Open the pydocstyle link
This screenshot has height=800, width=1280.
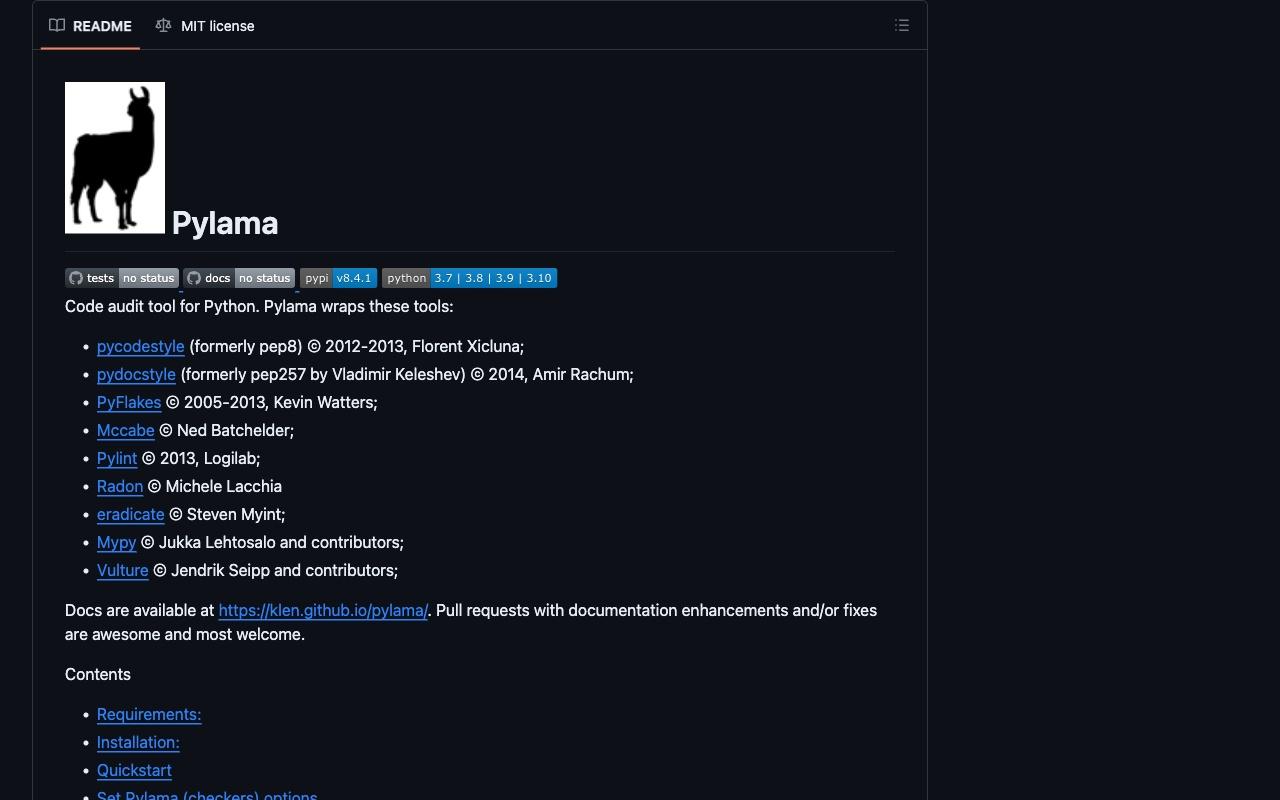pyautogui.click(x=136, y=374)
